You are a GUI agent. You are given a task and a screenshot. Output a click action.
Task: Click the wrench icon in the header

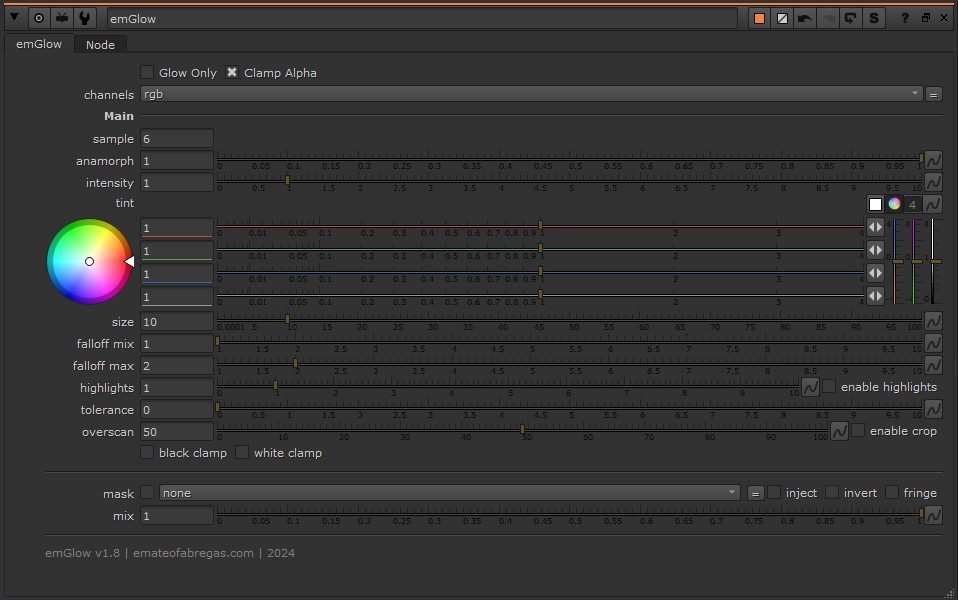[x=86, y=18]
